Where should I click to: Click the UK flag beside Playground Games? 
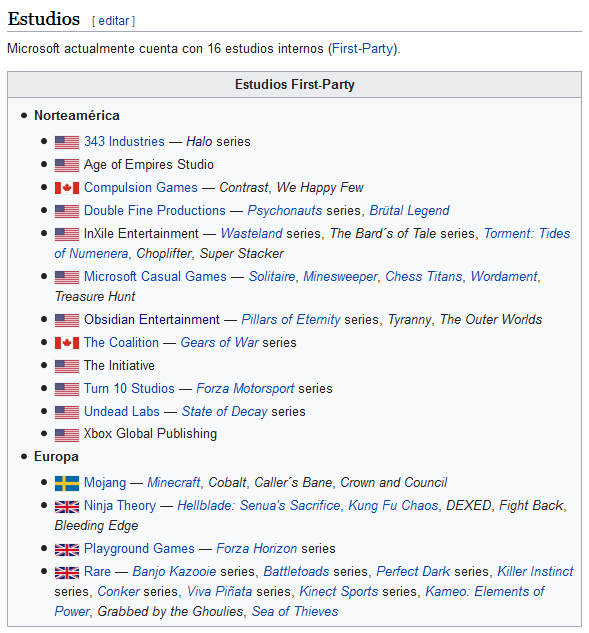click(67, 549)
